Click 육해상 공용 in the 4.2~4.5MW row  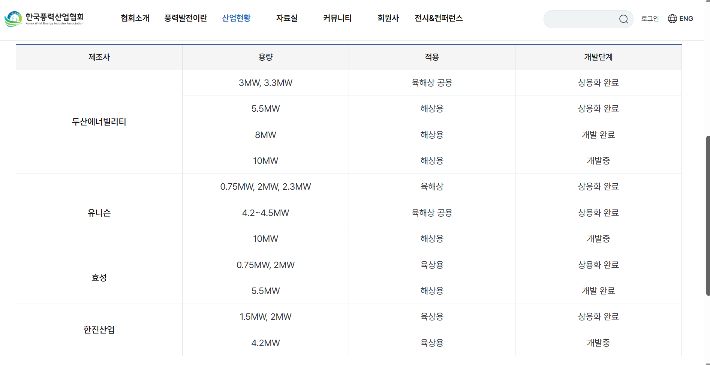[432, 213]
